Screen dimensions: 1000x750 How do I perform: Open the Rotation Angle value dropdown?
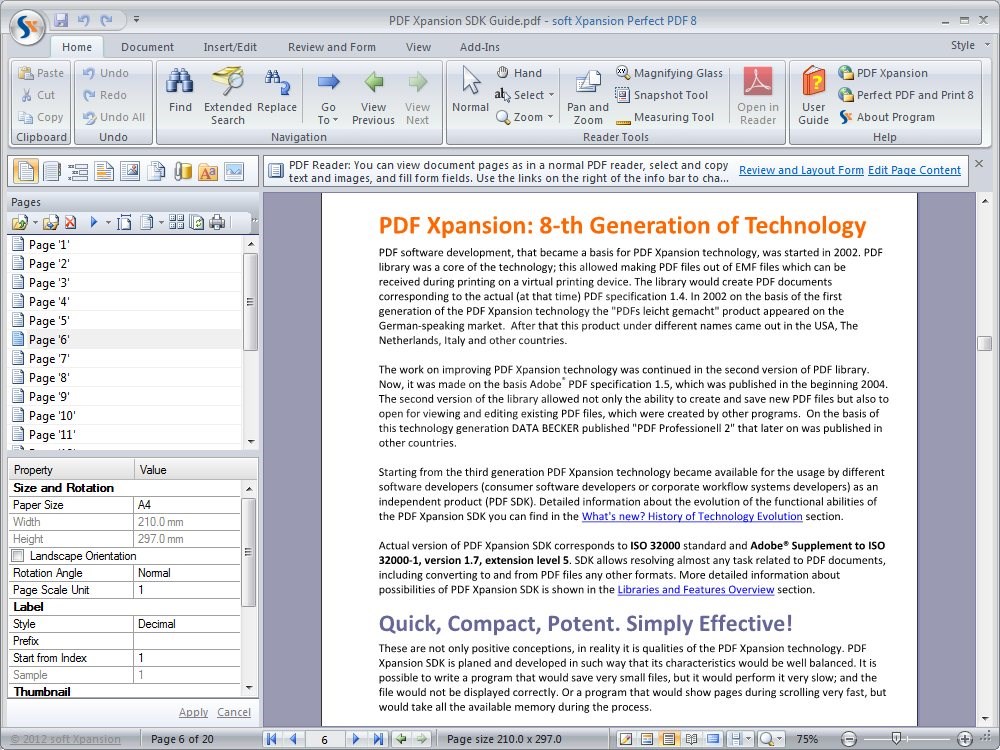(x=186, y=573)
